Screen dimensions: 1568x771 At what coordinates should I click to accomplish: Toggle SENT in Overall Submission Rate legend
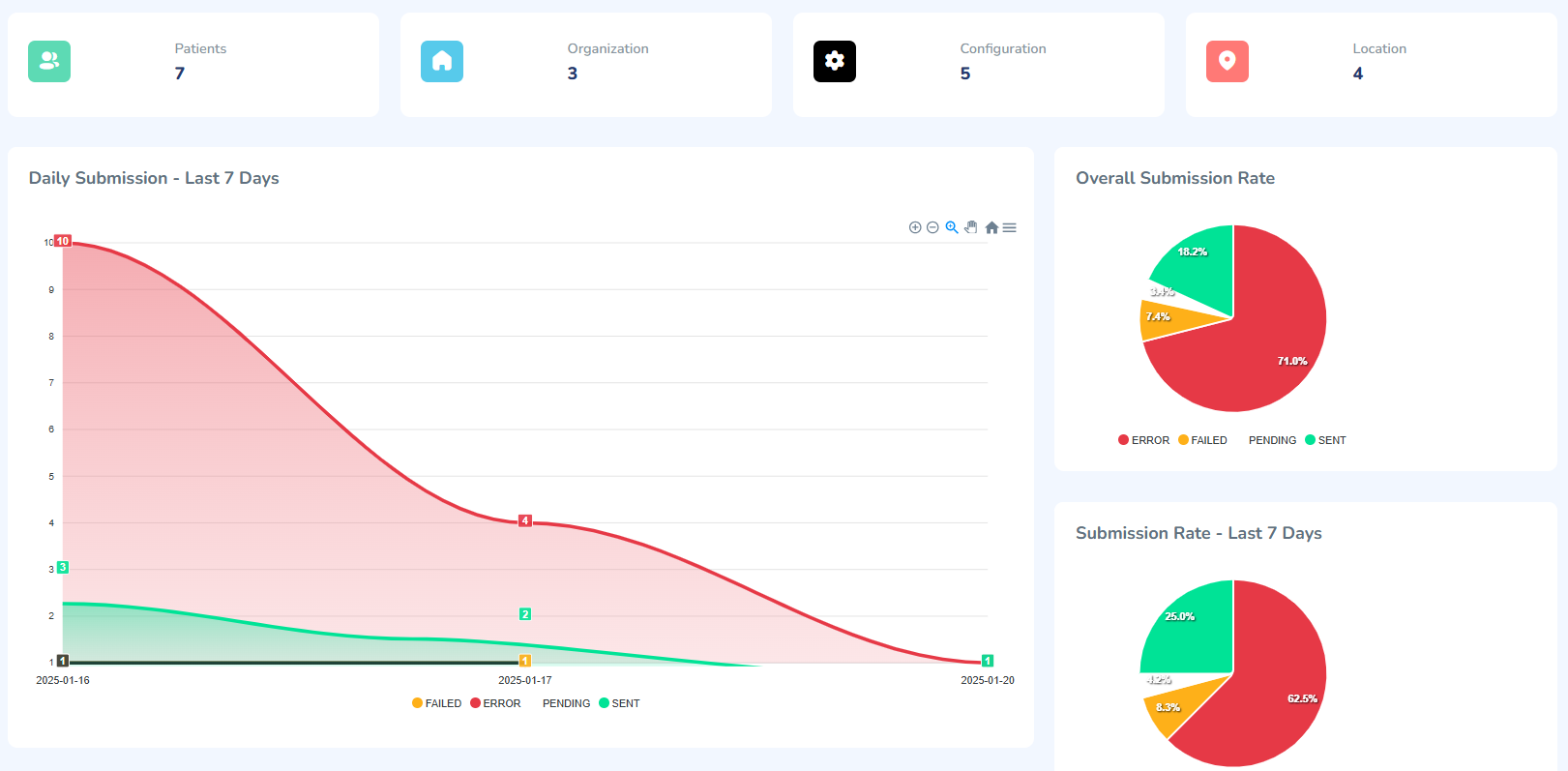pyautogui.click(x=1325, y=440)
